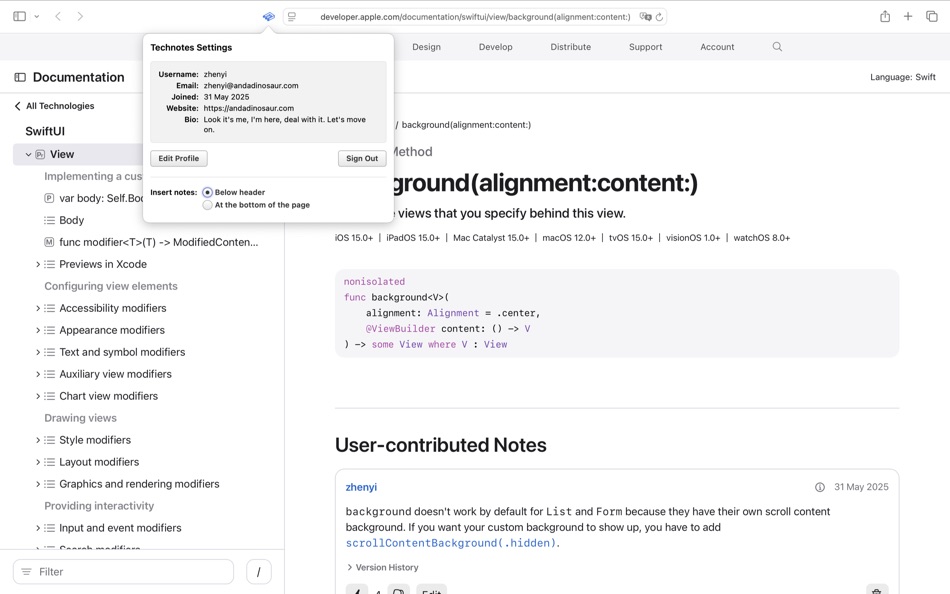Click the Sign Out button
This screenshot has height=594, width=950.
pyautogui.click(x=362, y=158)
